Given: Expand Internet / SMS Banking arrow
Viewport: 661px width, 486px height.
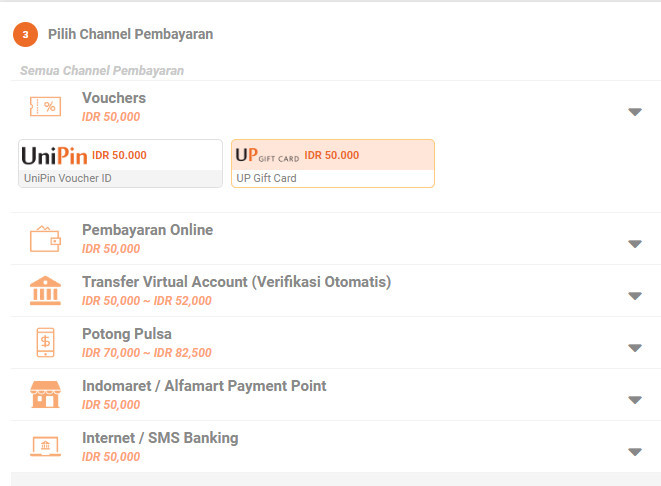Looking at the screenshot, I should [634, 451].
